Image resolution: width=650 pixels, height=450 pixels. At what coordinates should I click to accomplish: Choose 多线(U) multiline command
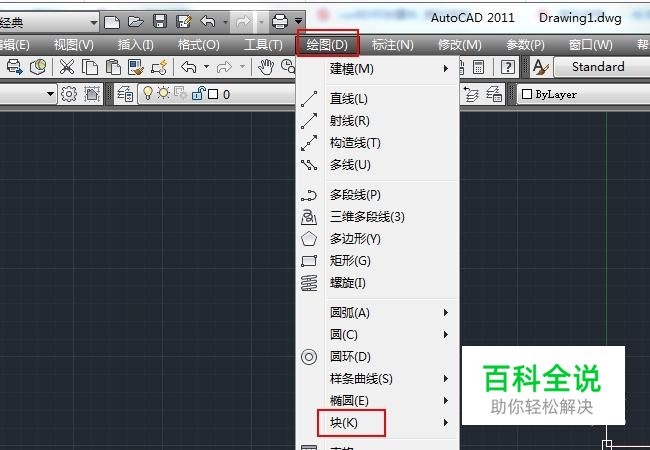(x=377, y=165)
